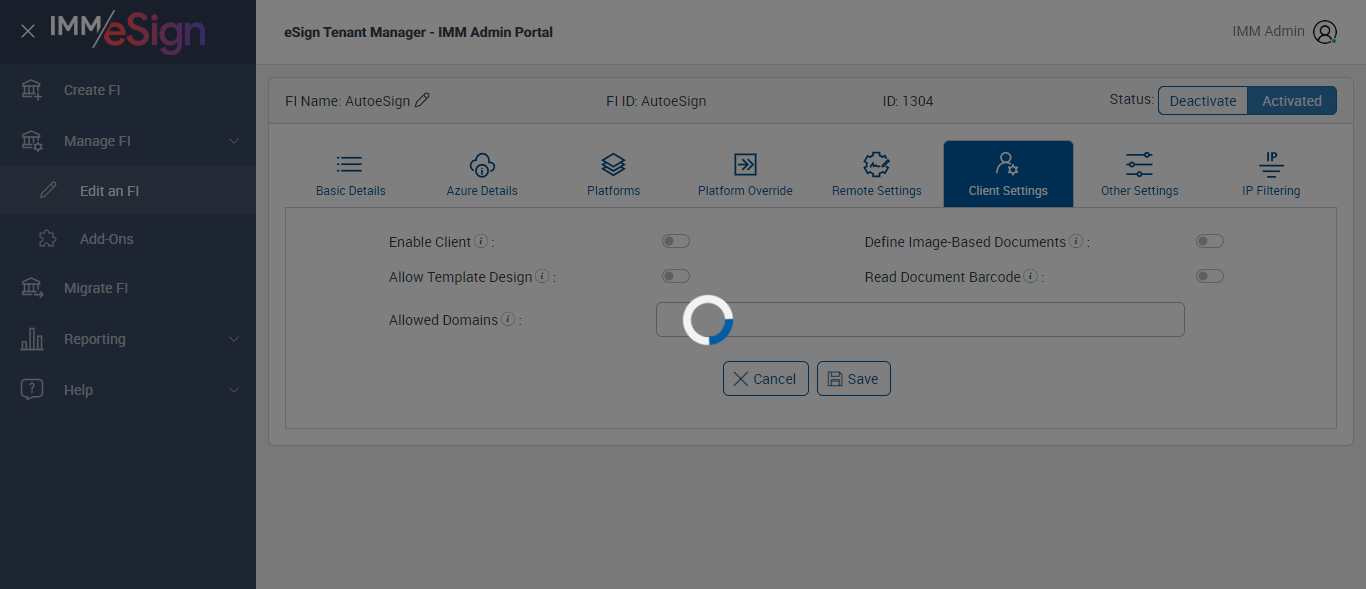This screenshot has height=589, width=1366.
Task: Open Migrate FI in sidebar
Action: (128, 288)
